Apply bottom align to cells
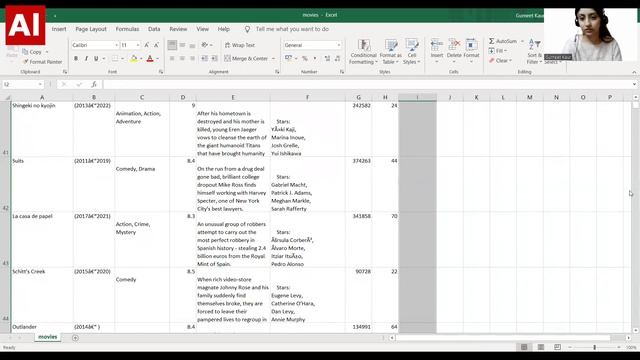Image resolution: width=640 pixels, height=360 pixels. coord(192,45)
